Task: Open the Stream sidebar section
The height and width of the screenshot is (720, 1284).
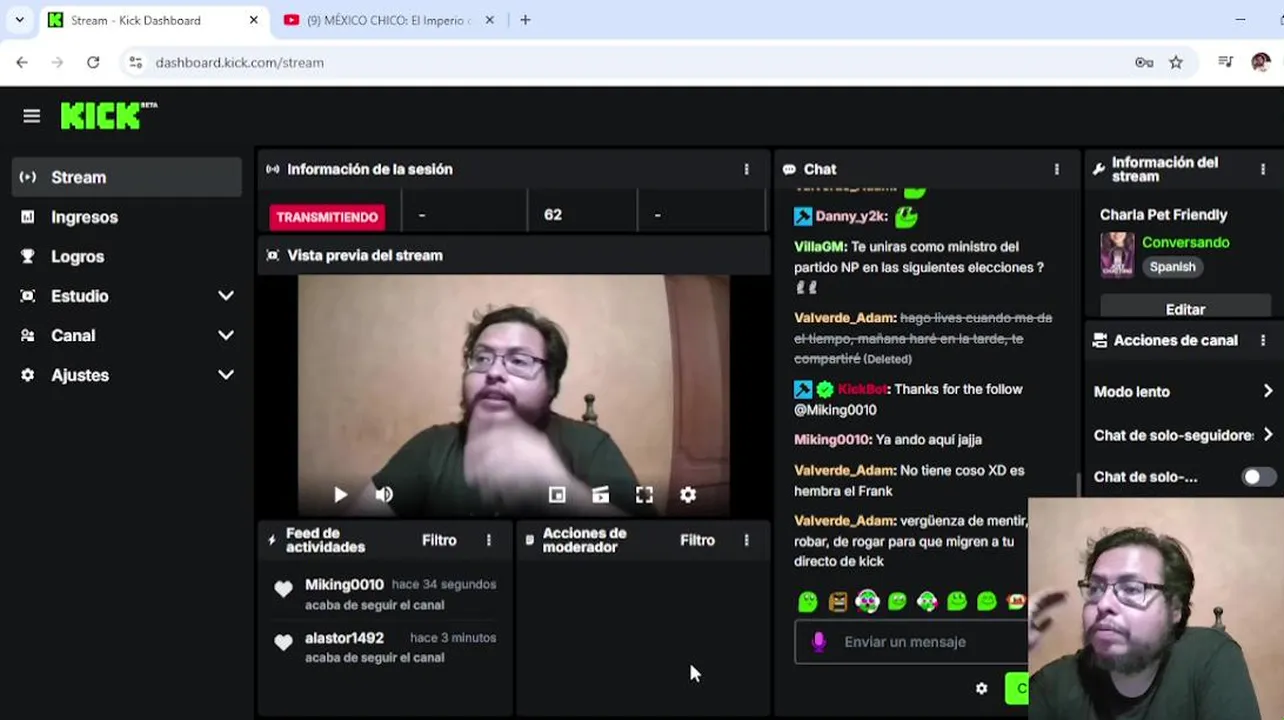Action: [127, 177]
